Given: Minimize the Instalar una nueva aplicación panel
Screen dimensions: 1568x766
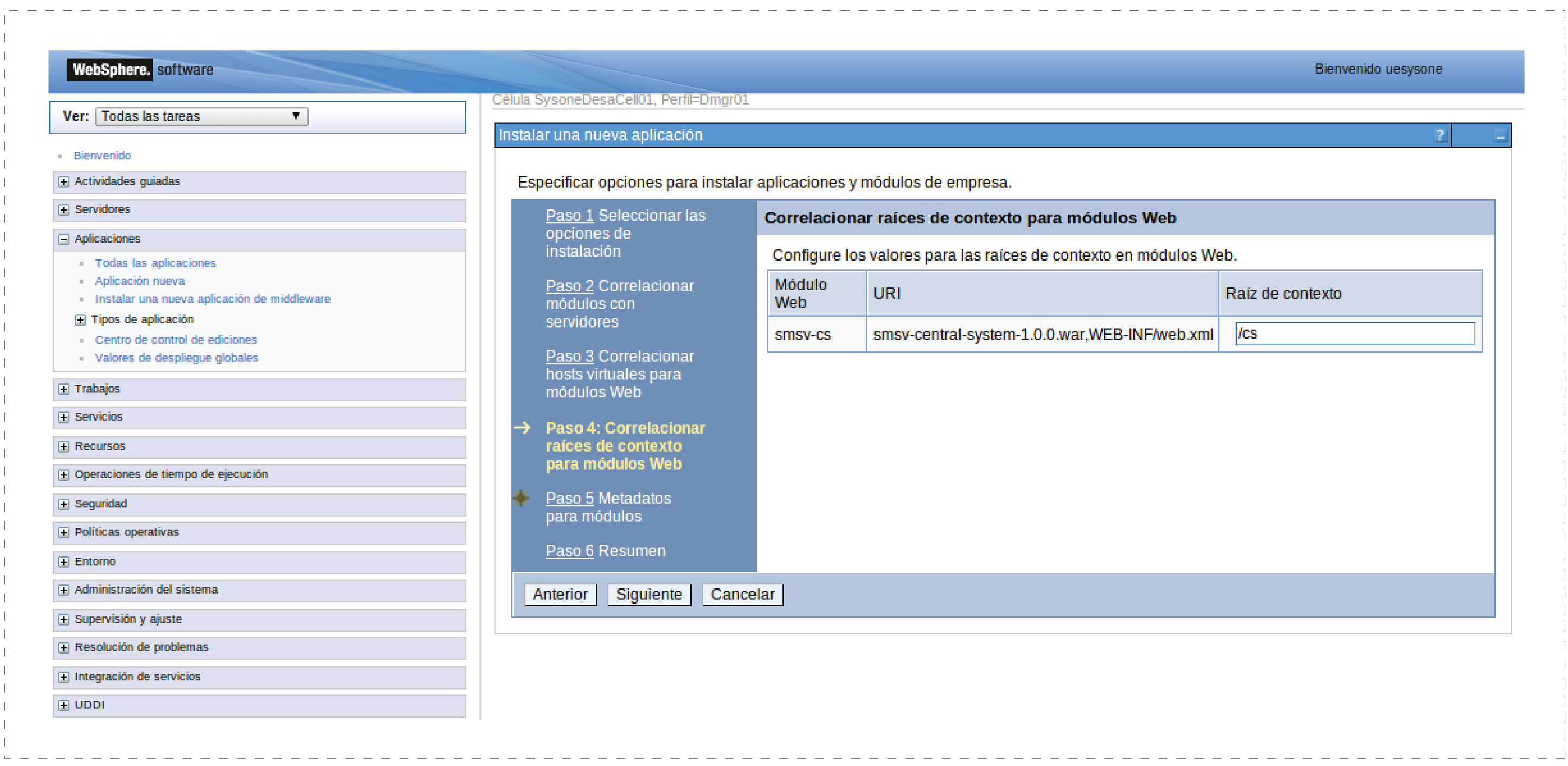Looking at the screenshot, I should [x=1500, y=136].
